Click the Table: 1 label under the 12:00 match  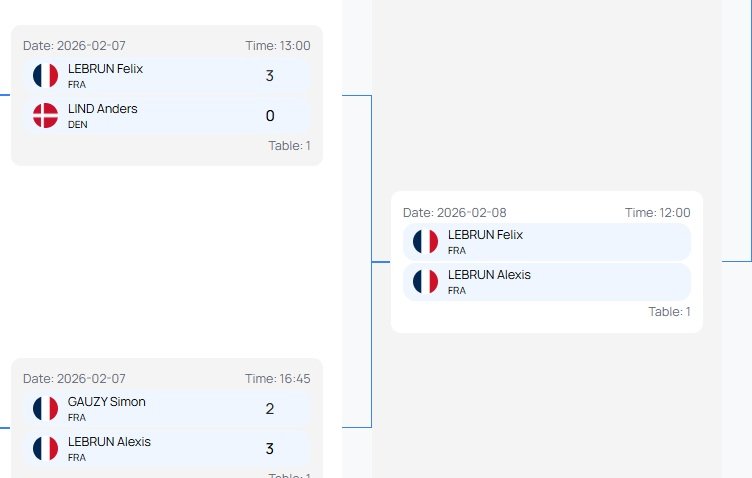click(669, 312)
